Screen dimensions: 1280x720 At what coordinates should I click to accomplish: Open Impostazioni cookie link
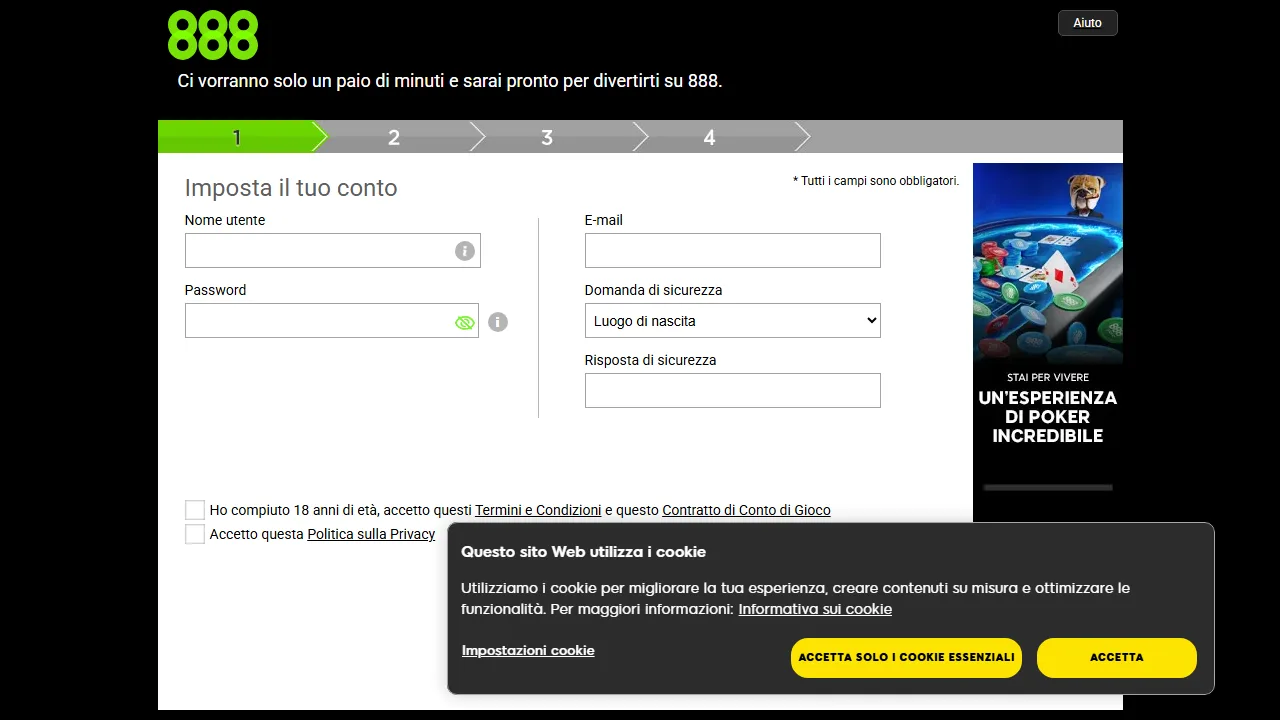coord(528,651)
